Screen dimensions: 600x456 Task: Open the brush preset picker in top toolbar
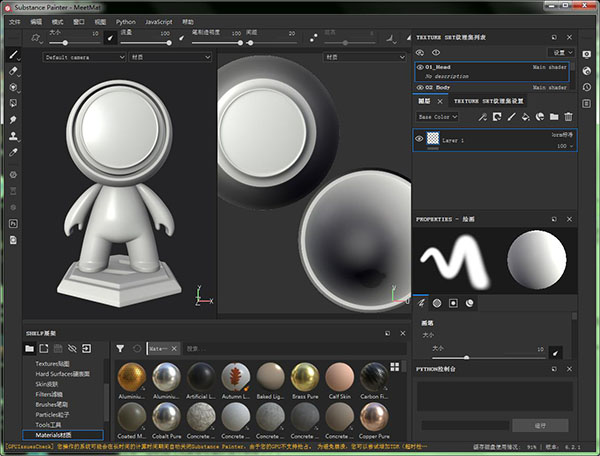click(36, 38)
